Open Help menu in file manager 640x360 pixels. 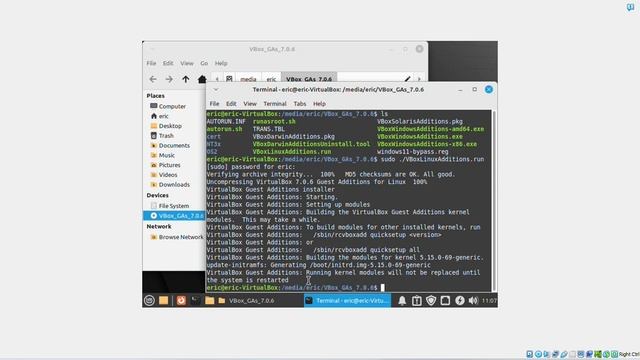click(x=221, y=63)
